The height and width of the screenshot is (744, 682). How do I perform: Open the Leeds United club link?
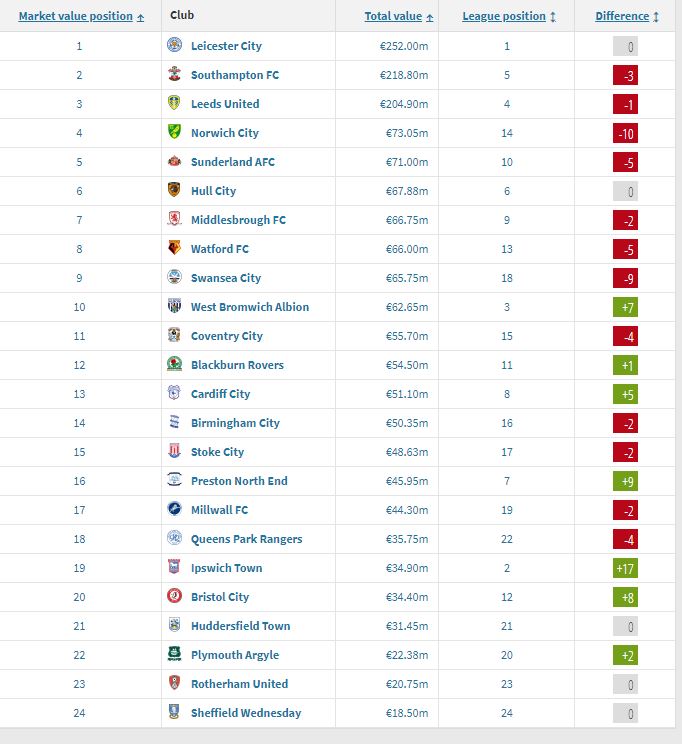coord(225,104)
